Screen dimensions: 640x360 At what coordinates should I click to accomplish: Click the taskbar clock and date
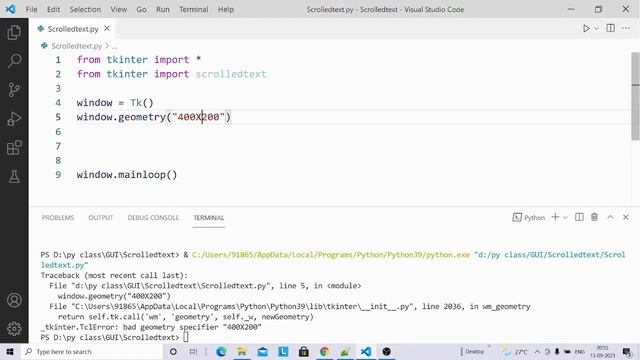point(602,351)
